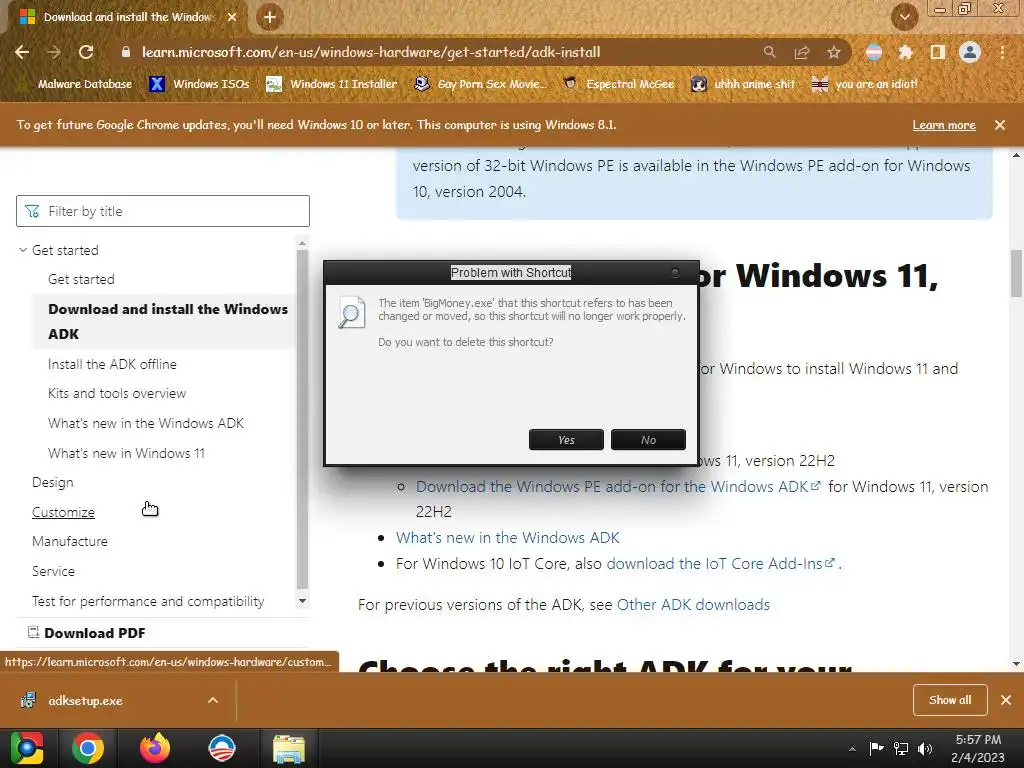
Task: Expand the Design section
Action: [53, 483]
